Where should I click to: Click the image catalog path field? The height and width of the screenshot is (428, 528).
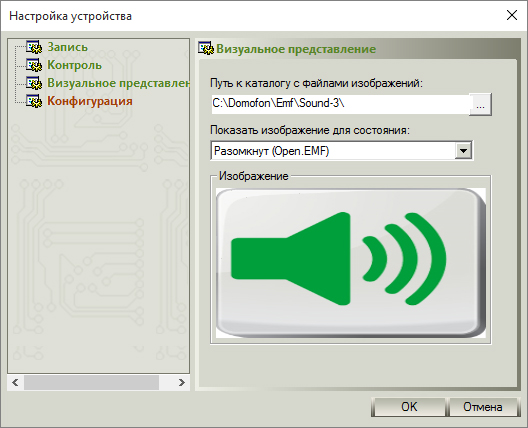tap(340, 104)
